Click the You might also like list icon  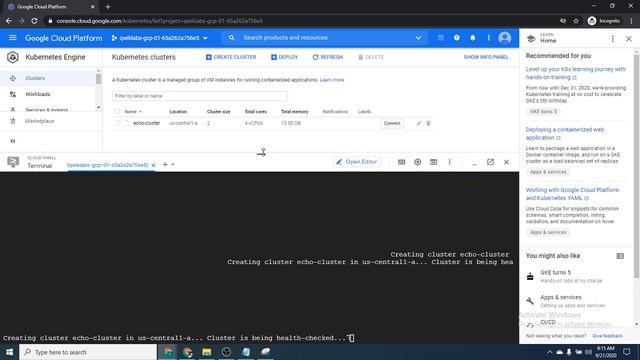(x=620, y=256)
